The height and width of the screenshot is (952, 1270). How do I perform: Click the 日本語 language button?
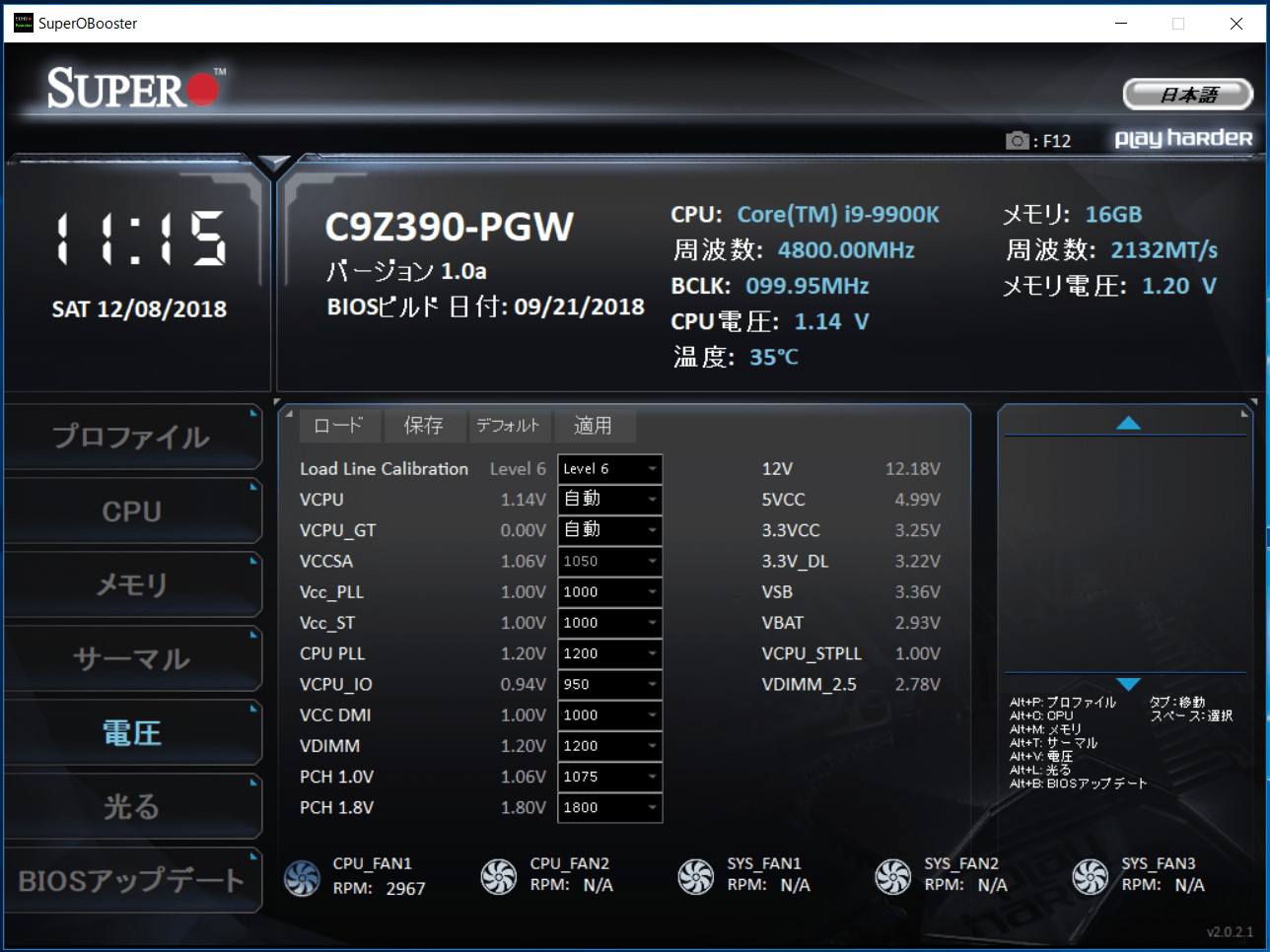pos(1188,95)
